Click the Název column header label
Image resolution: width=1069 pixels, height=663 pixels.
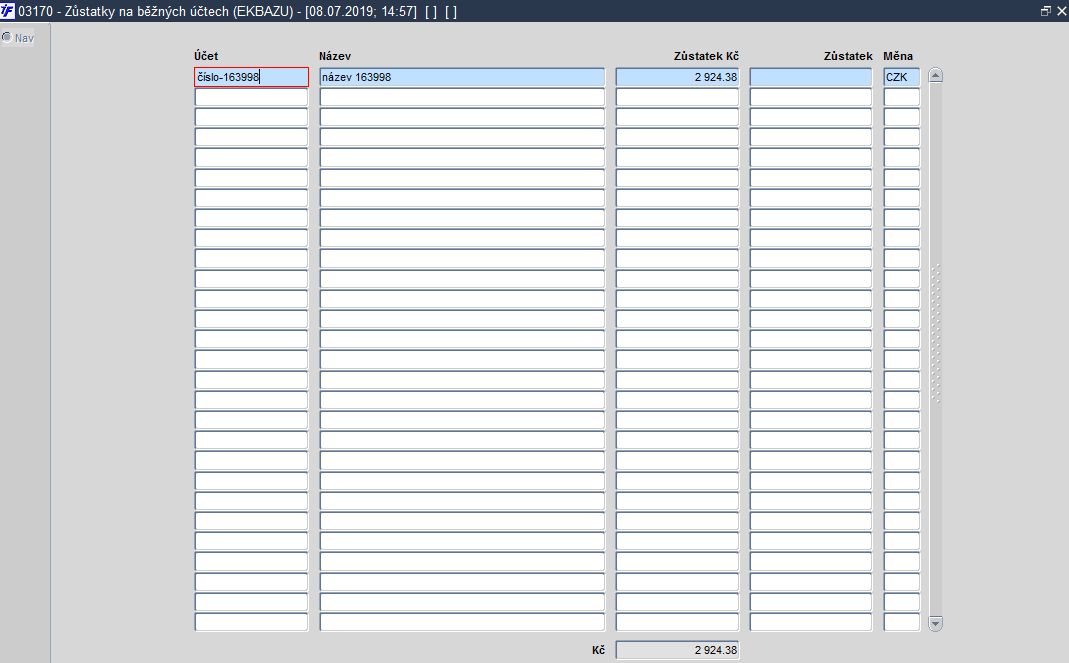(x=335, y=56)
